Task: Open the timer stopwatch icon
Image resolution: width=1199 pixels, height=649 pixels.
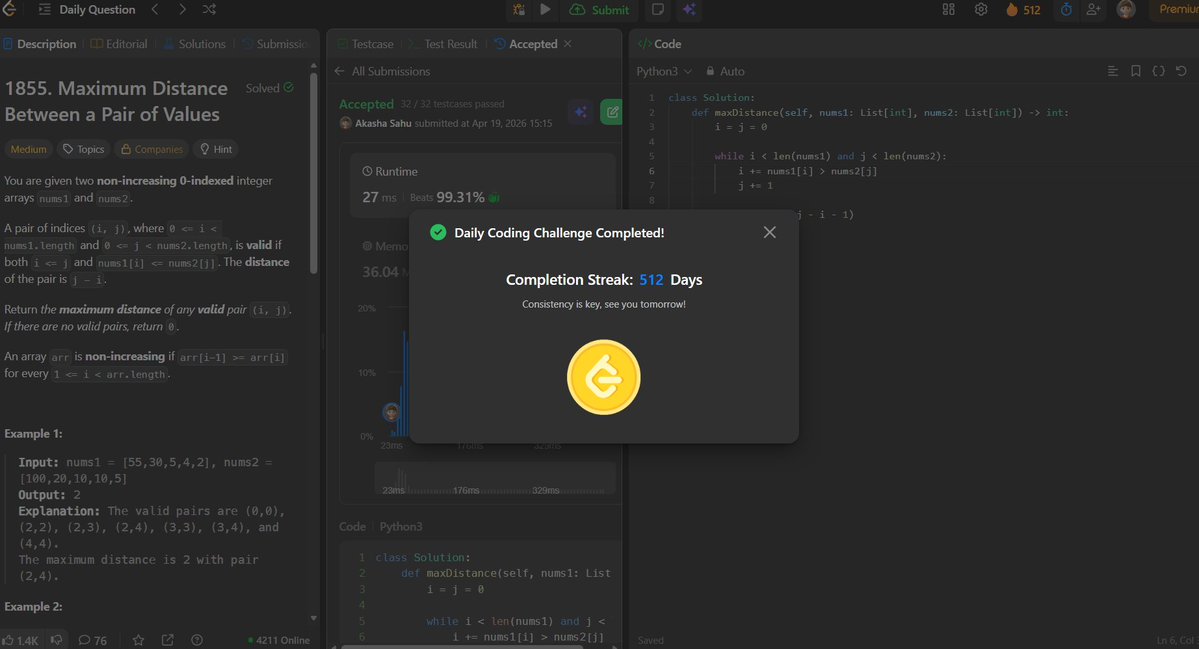Action: tap(1066, 9)
